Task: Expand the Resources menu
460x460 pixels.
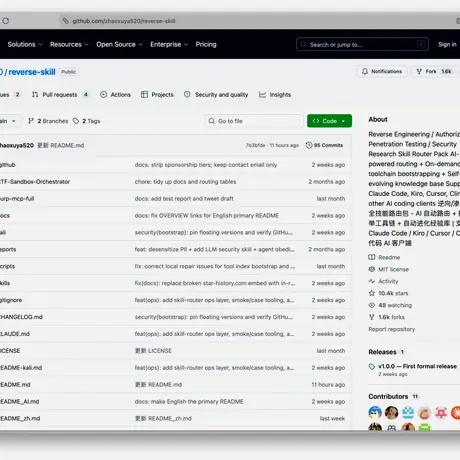Action: tap(69, 44)
